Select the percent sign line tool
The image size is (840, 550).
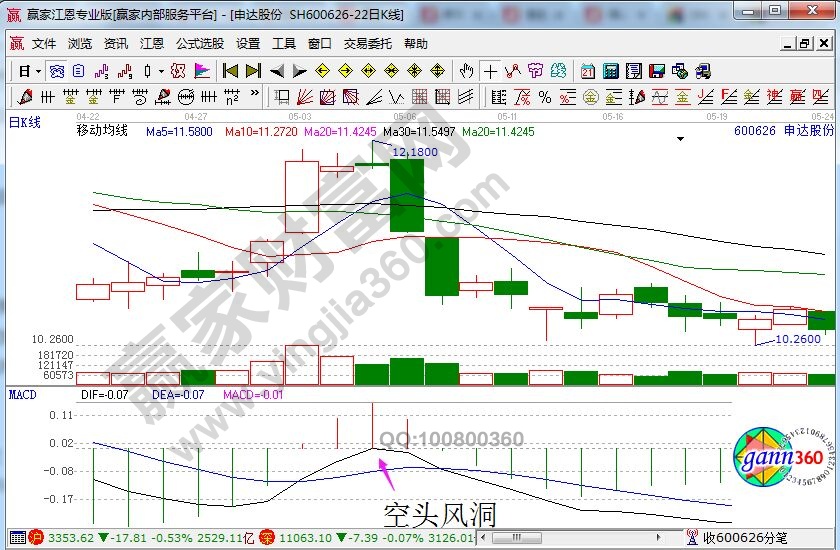click(x=545, y=97)
